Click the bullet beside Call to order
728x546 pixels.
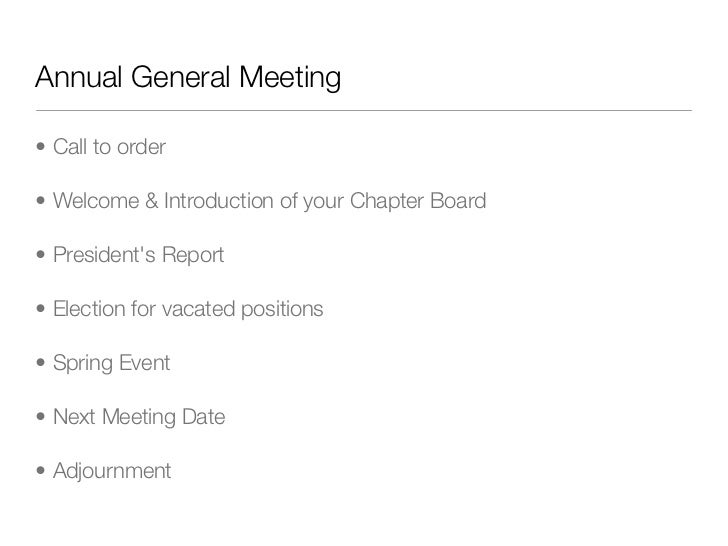click(x=41, y=147)
